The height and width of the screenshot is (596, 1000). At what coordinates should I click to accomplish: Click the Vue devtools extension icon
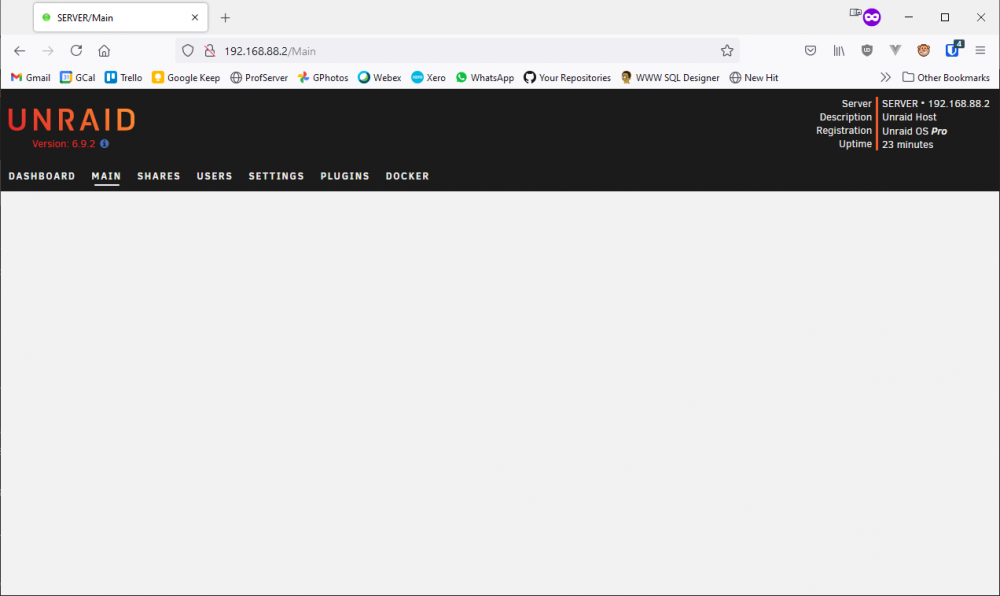(895, 51)
